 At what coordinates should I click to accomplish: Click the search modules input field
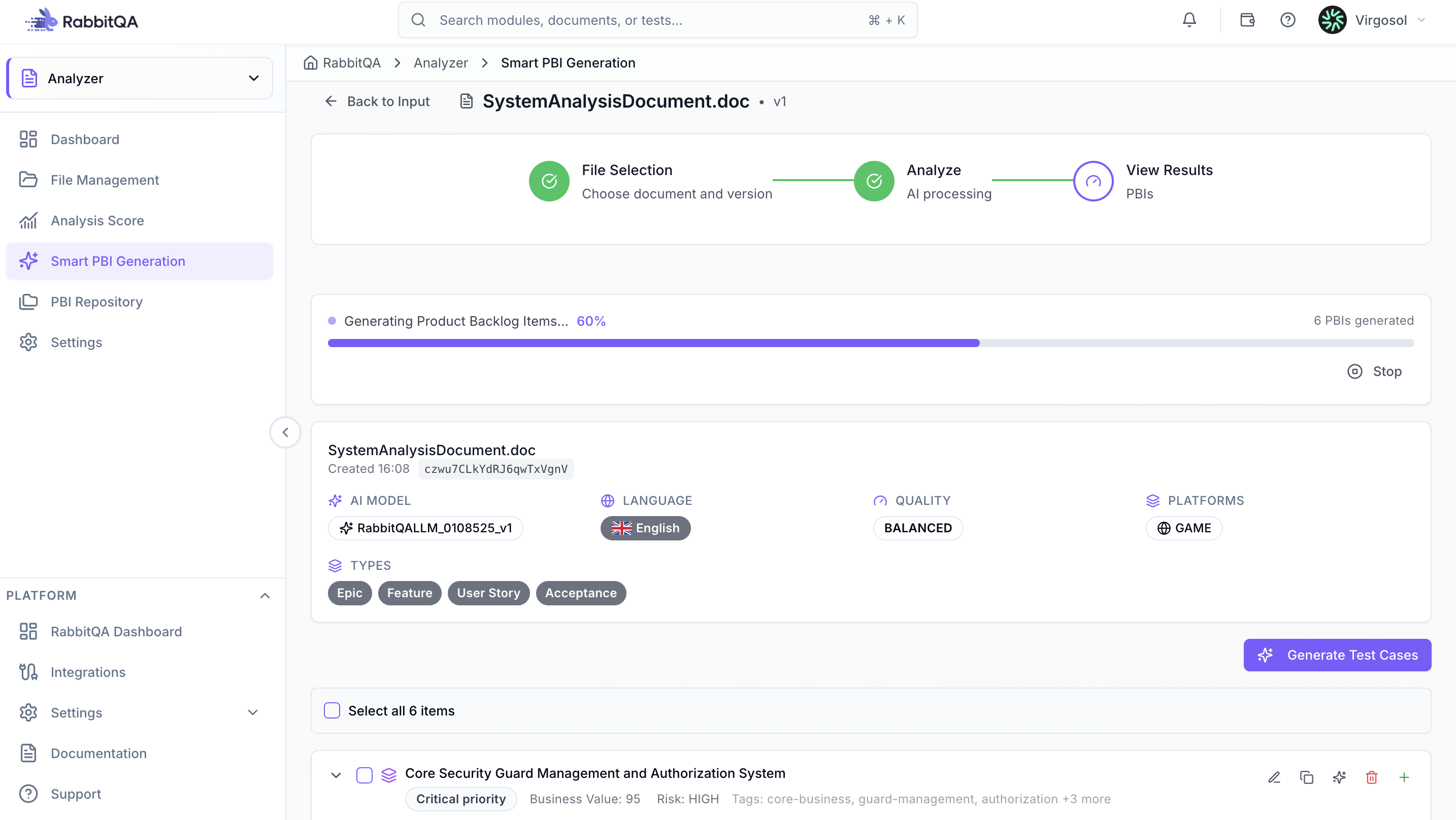(x=657, y=20)
